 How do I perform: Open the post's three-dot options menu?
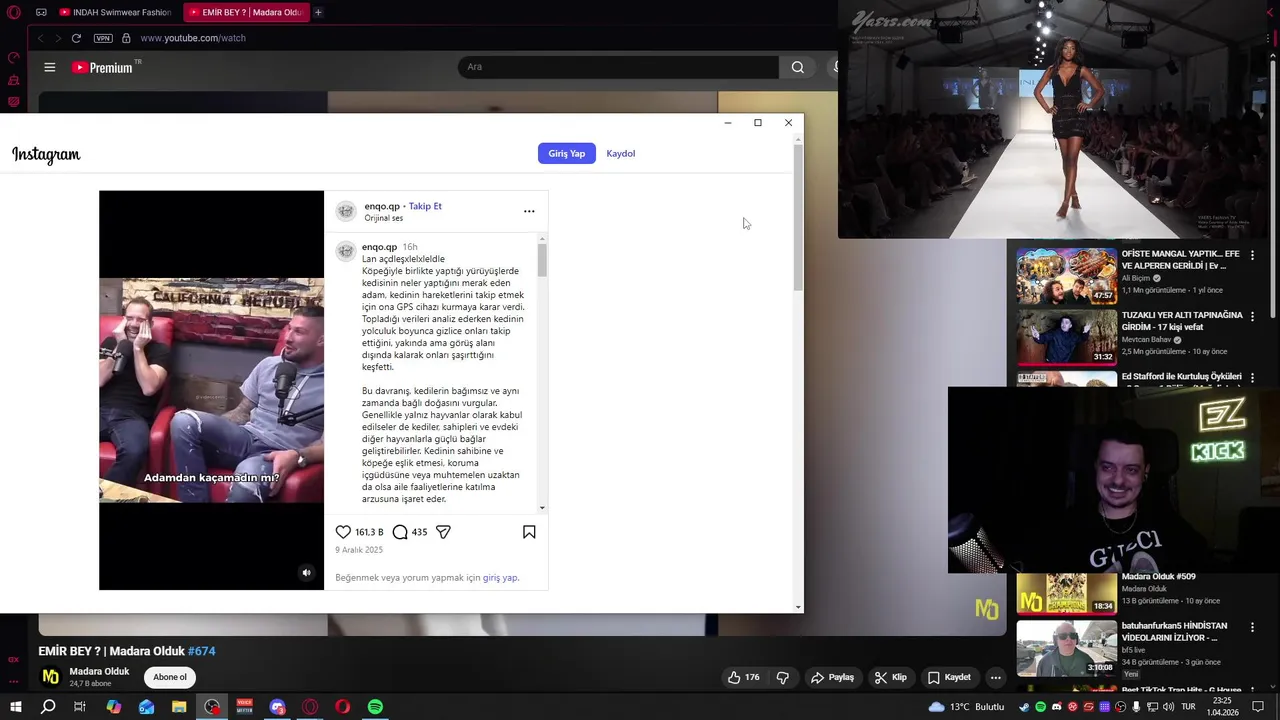[529, 211]
